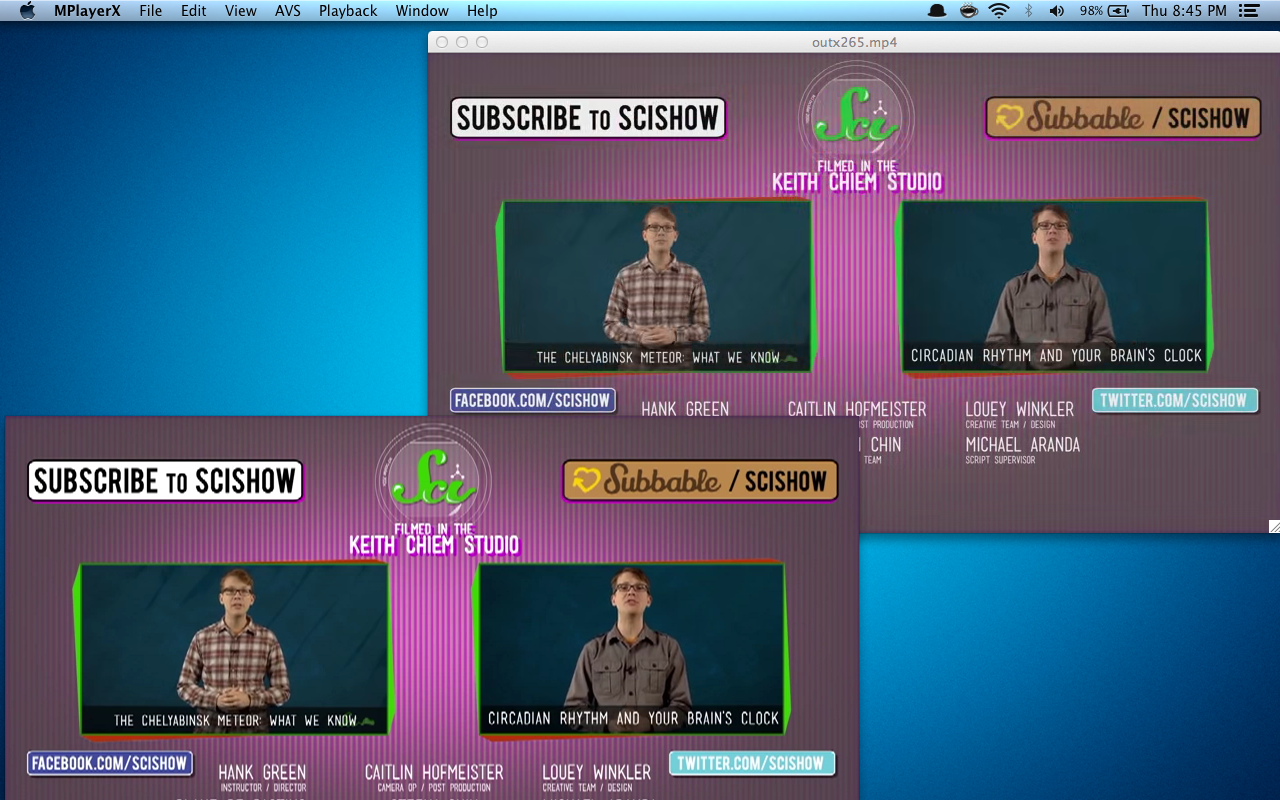Screen dimensions: 1280x800
Task: Click Subbable / SciShow in front video window
Action: (x=700, y=481)
